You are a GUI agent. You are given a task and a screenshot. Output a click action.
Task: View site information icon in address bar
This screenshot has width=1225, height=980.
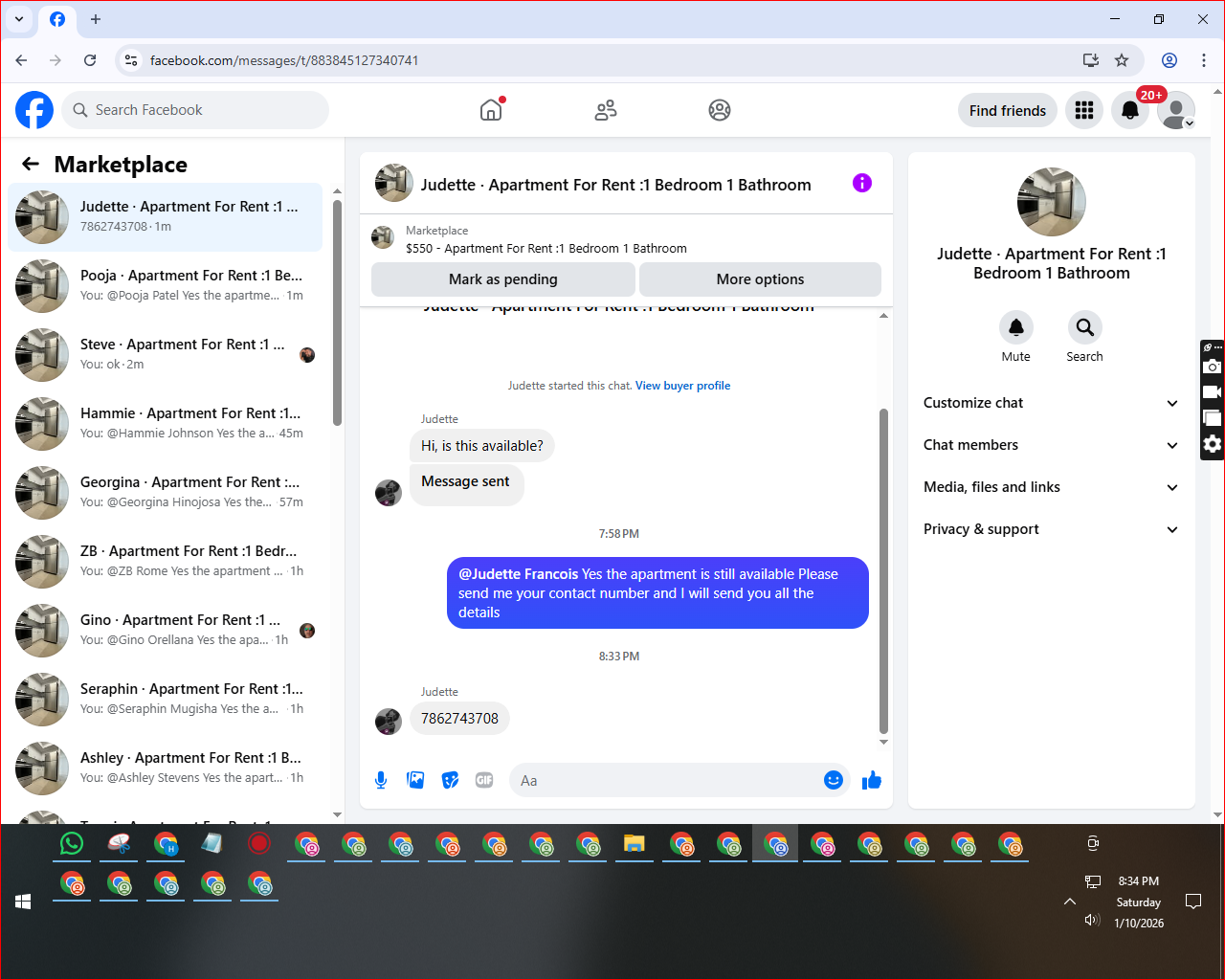coord(131,60)
